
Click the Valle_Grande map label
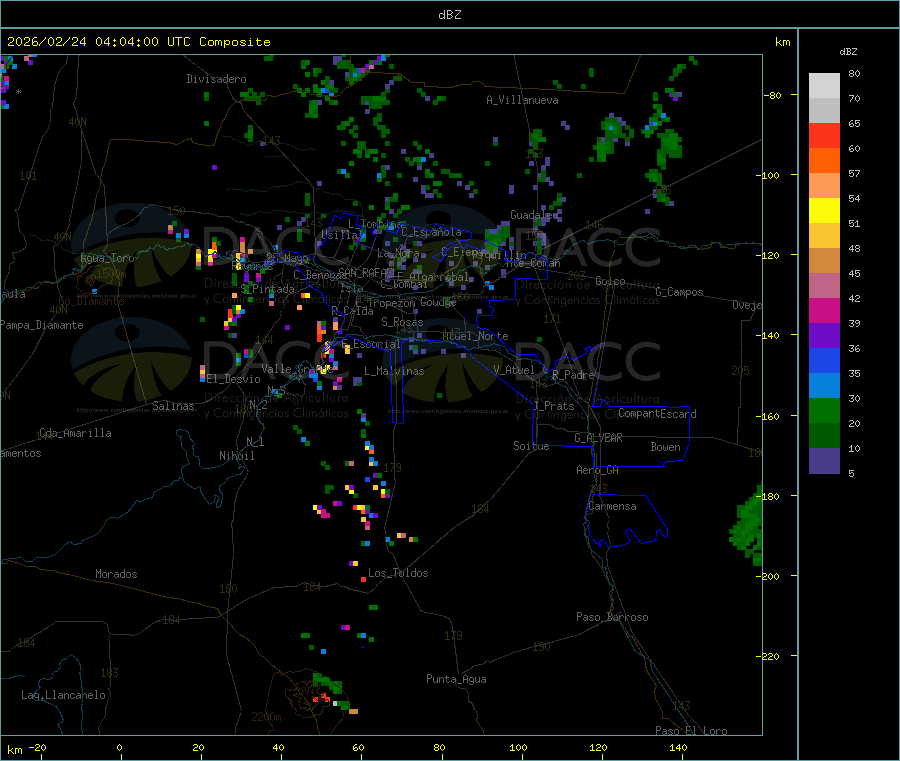297,369
